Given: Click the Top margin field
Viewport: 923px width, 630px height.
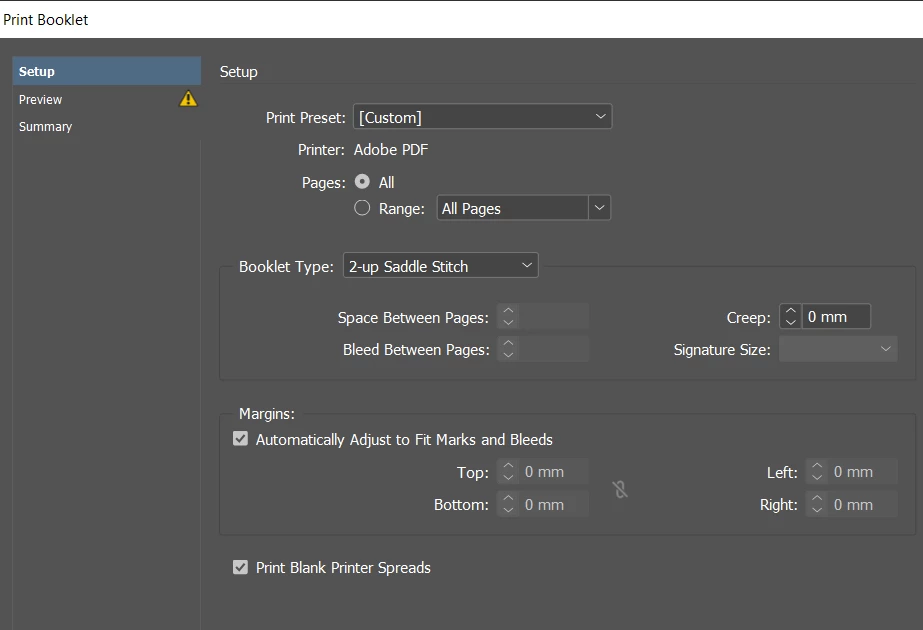Looking at the screenshot, I should tap(553, 472).
